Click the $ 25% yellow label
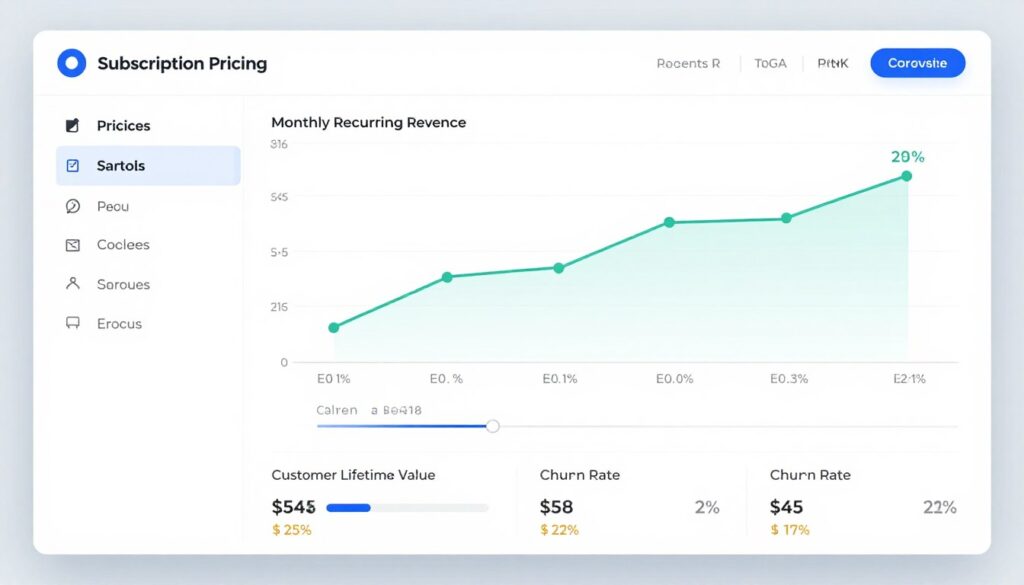Screen dimensions: 1024x585 291,530
